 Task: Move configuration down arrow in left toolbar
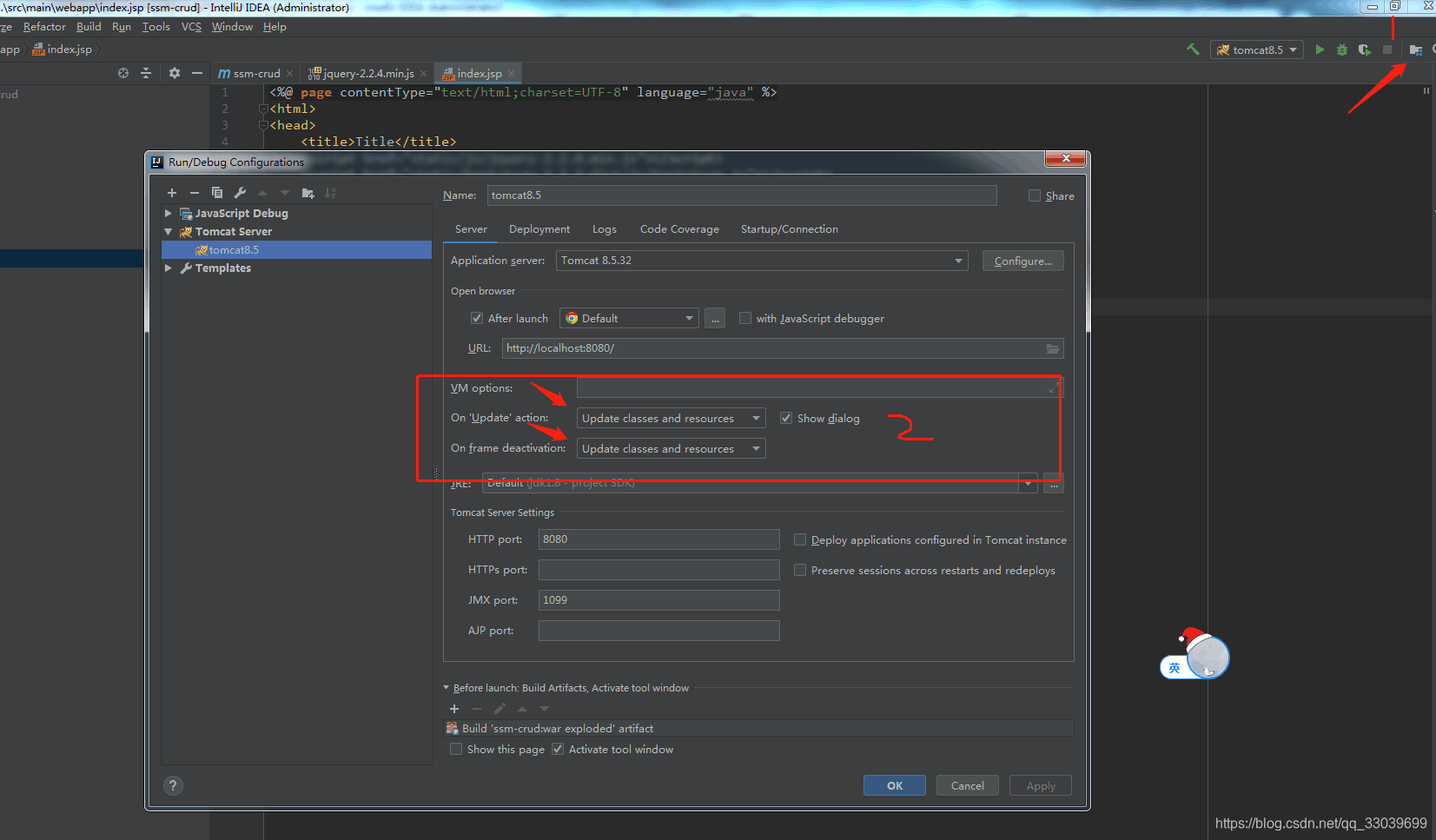285,193
